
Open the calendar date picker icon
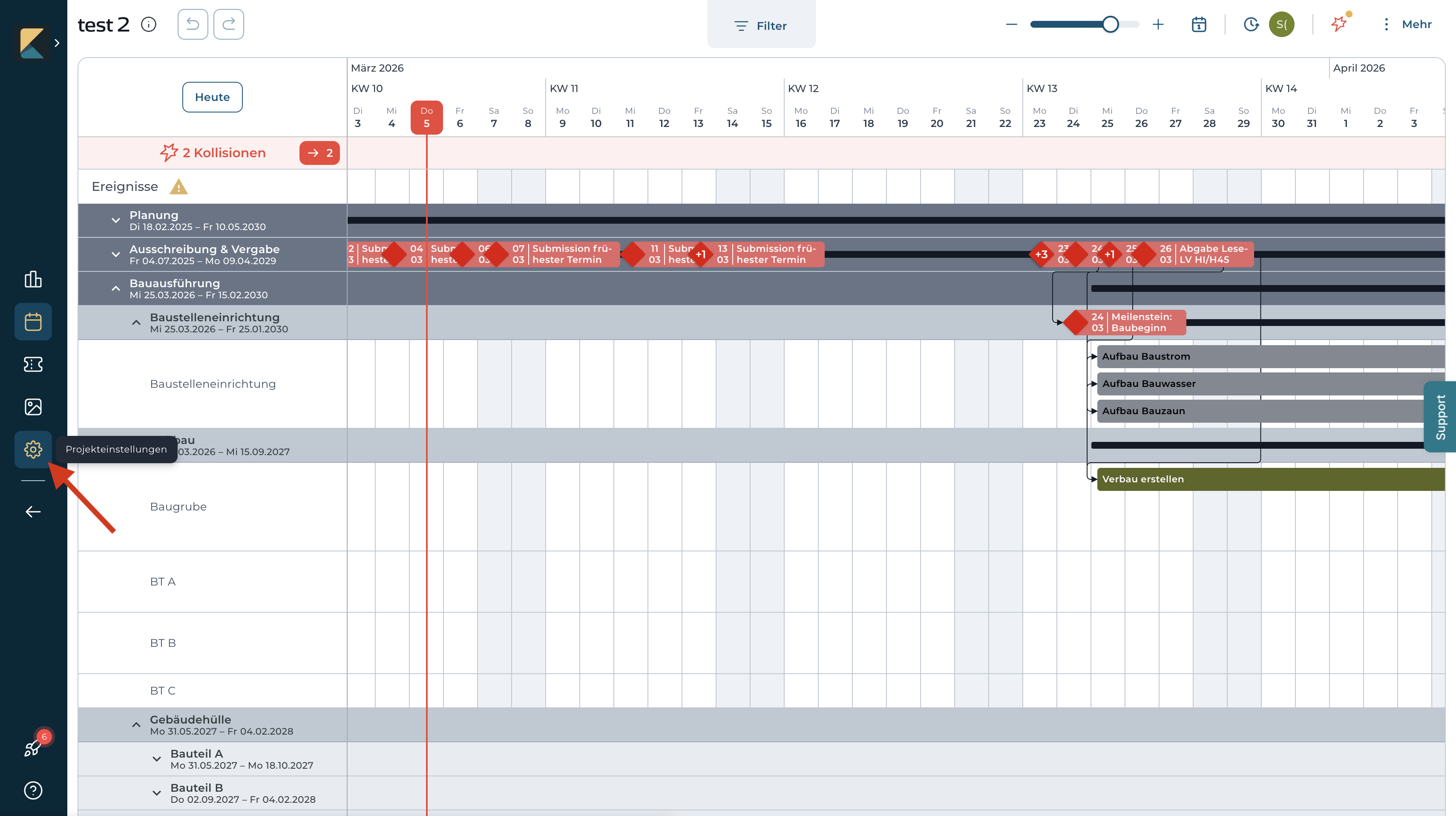[x=1199, y=24]
